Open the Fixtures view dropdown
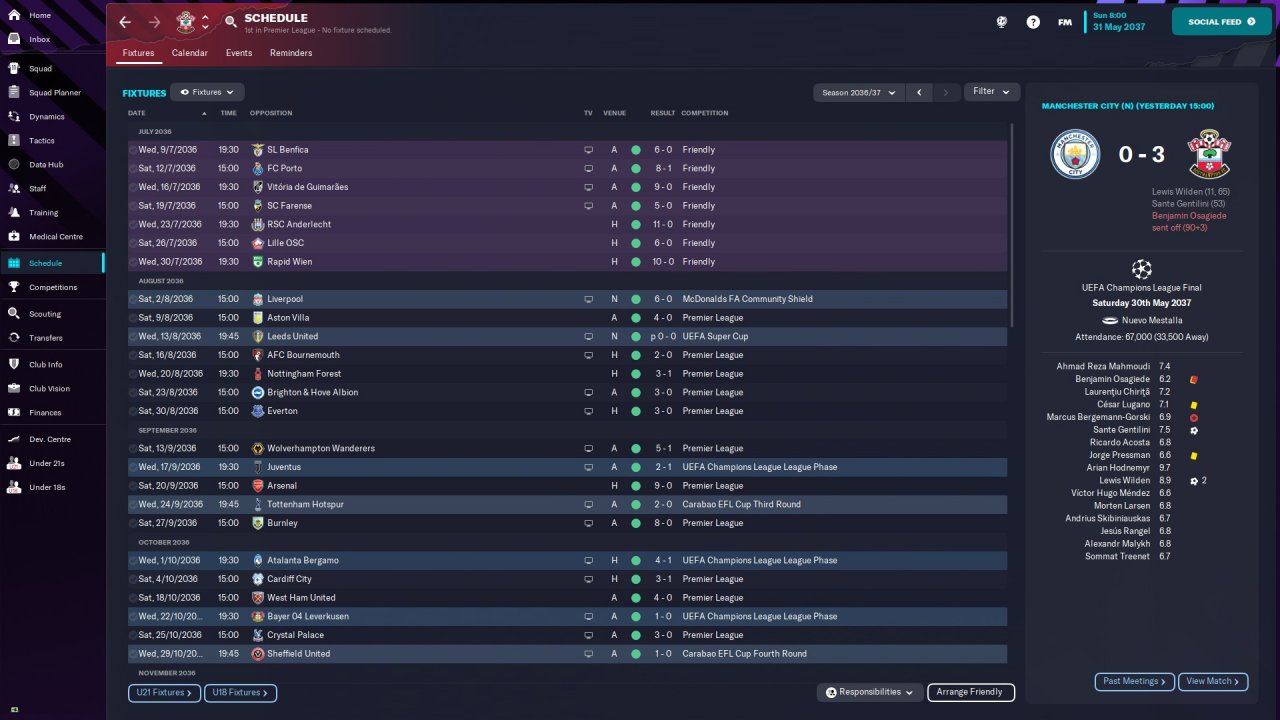Viewport: 1280px width, 720px height. (x=207, y=92)
